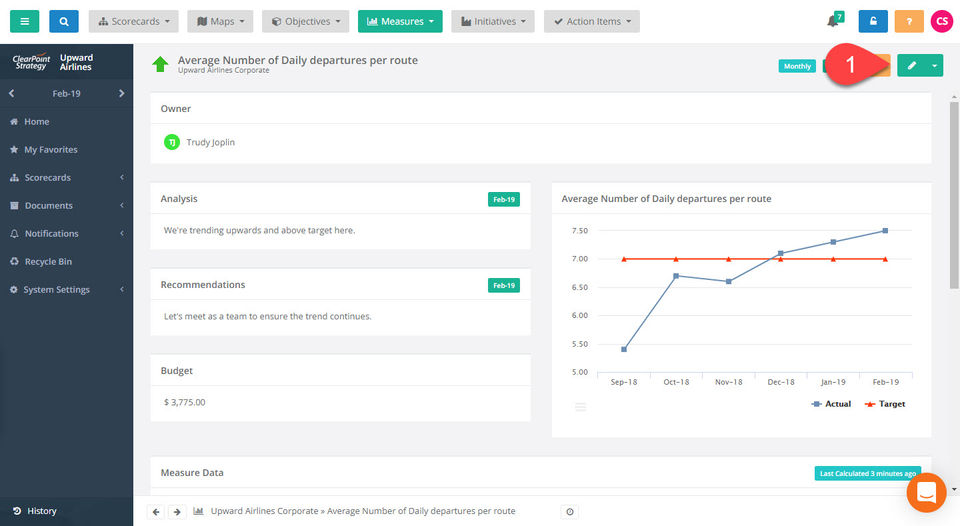Go to the previous period before Feb-19
The image size is (960, 526).
[12, 93]
